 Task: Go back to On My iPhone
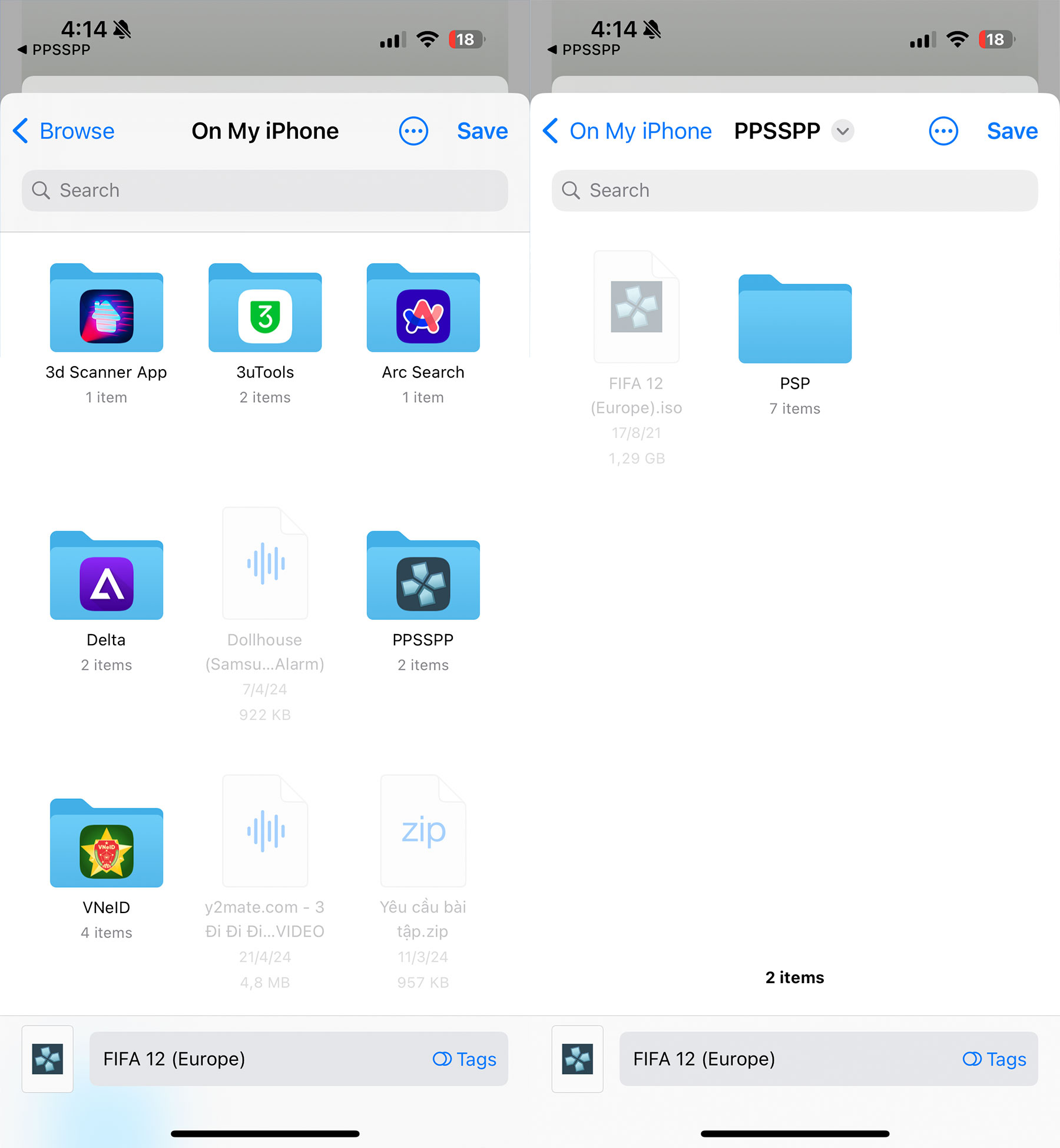click(x=627, y=131)
